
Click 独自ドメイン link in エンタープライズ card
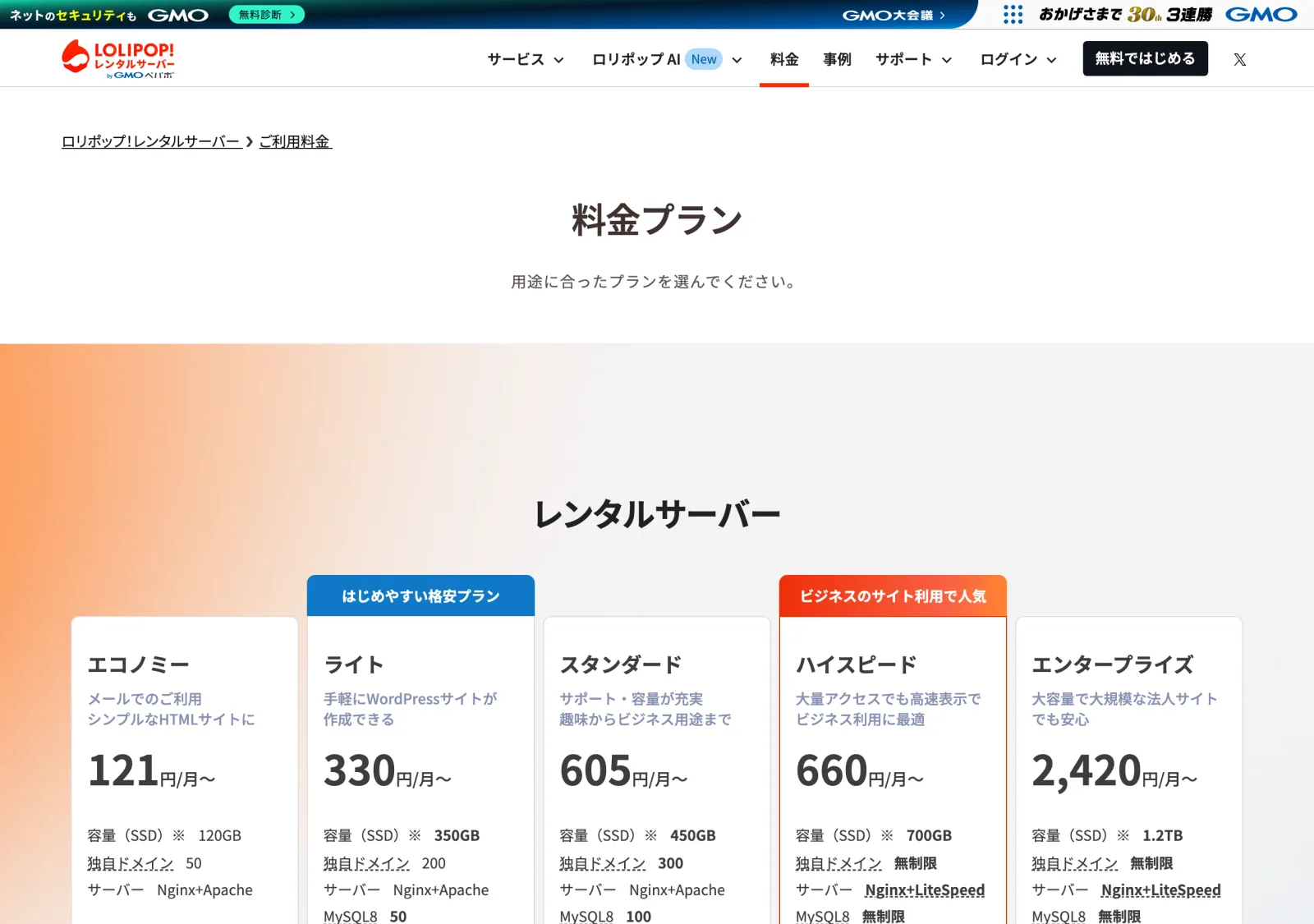[1075, 863]
